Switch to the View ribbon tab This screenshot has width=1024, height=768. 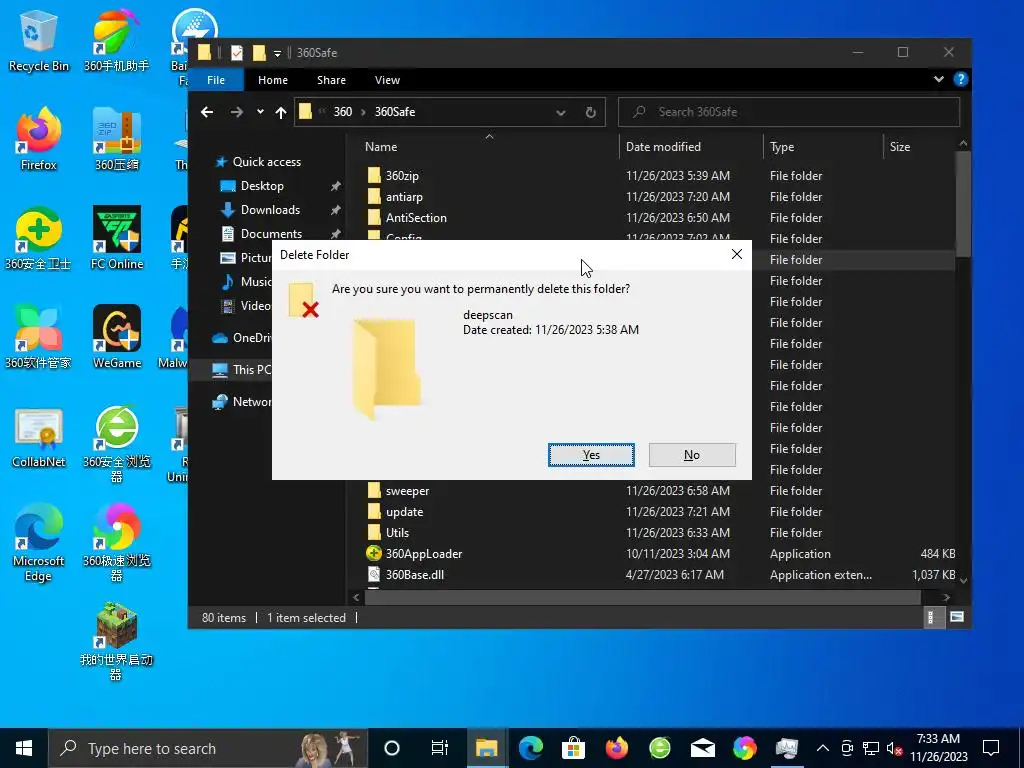tap(387, 80)
